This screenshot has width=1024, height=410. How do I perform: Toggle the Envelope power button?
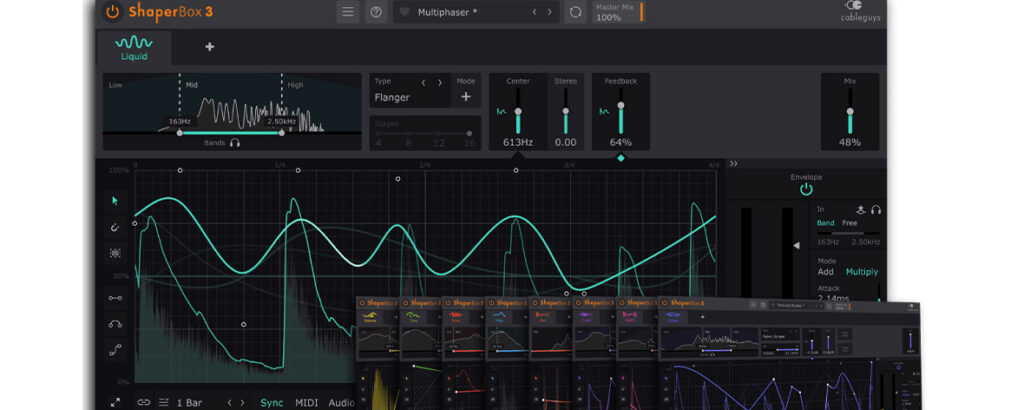(807, 189)
